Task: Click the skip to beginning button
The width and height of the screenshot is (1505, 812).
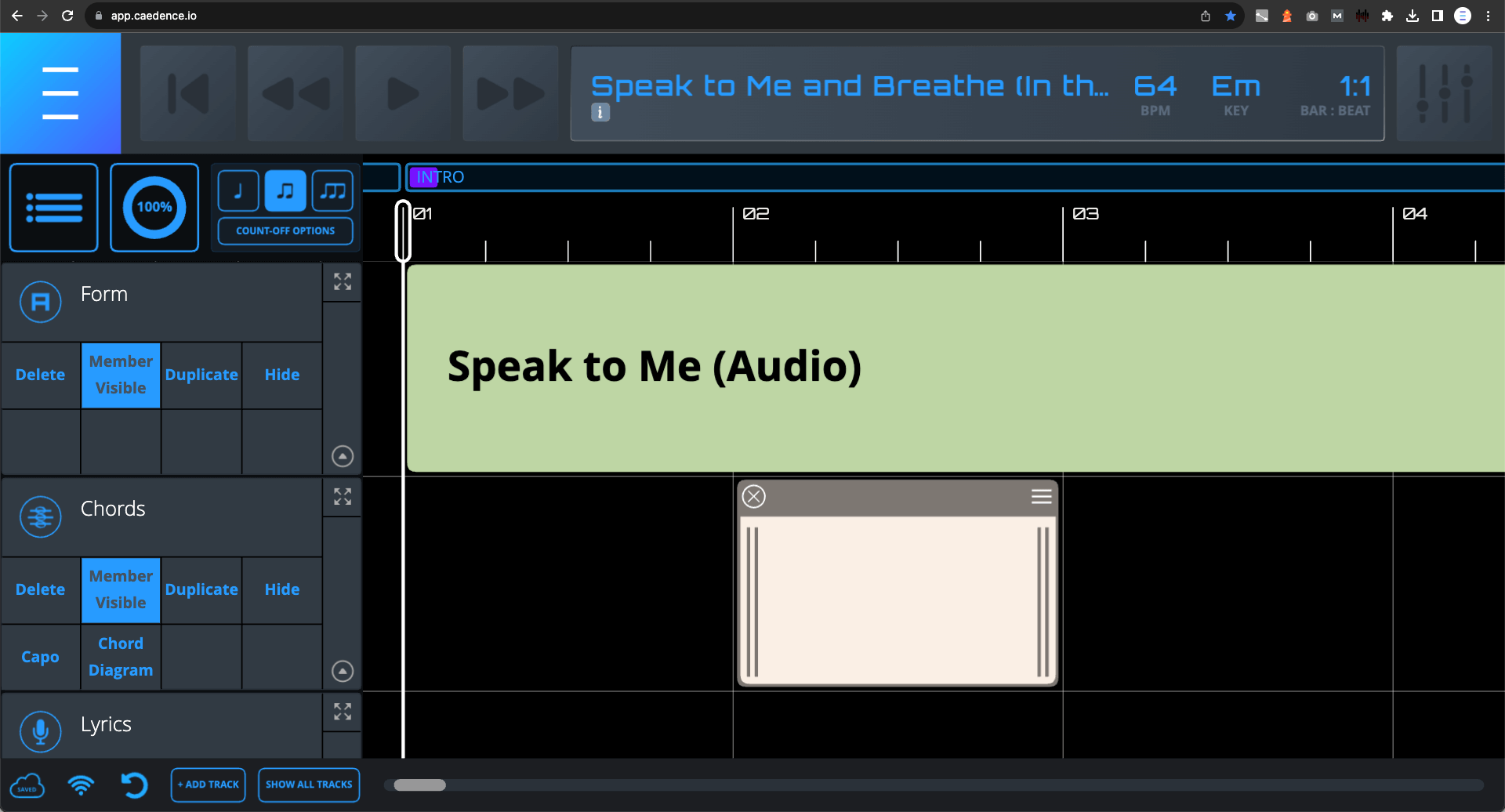Action: tap(188, 93)
